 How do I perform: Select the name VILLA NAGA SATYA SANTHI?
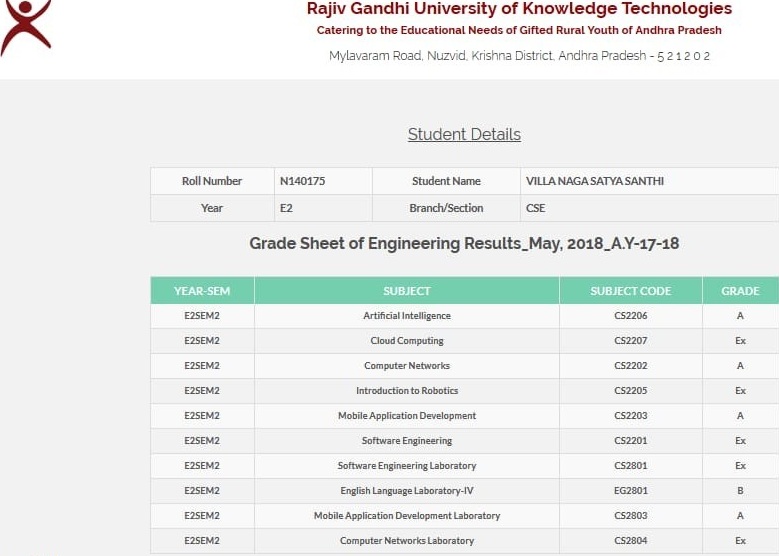click(595, 181)
